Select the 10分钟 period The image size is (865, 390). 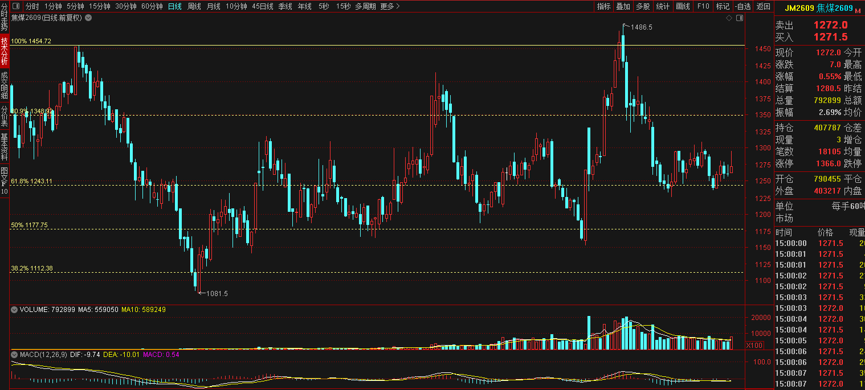[236, 7]
